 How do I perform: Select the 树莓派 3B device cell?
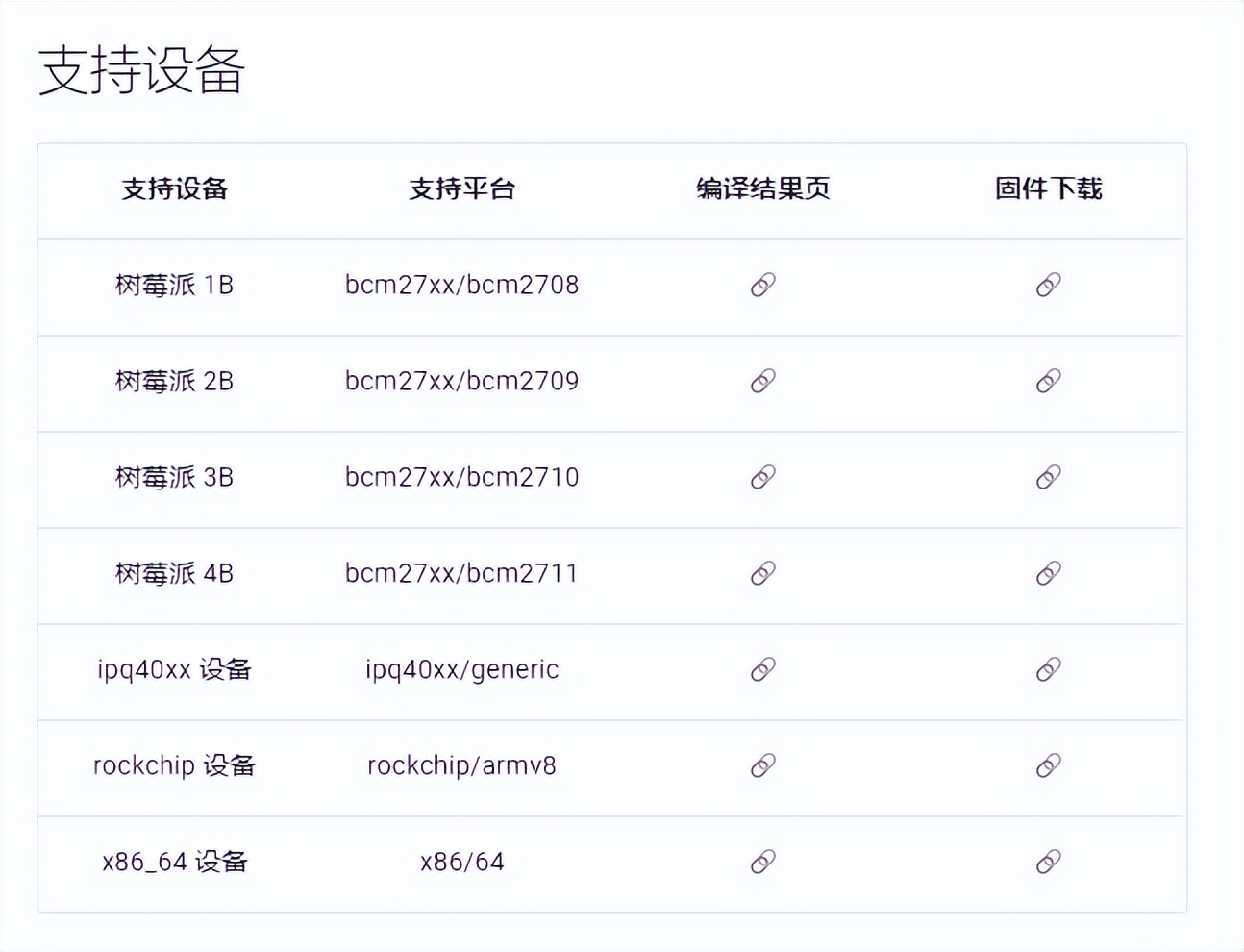[x=174, y=477]
